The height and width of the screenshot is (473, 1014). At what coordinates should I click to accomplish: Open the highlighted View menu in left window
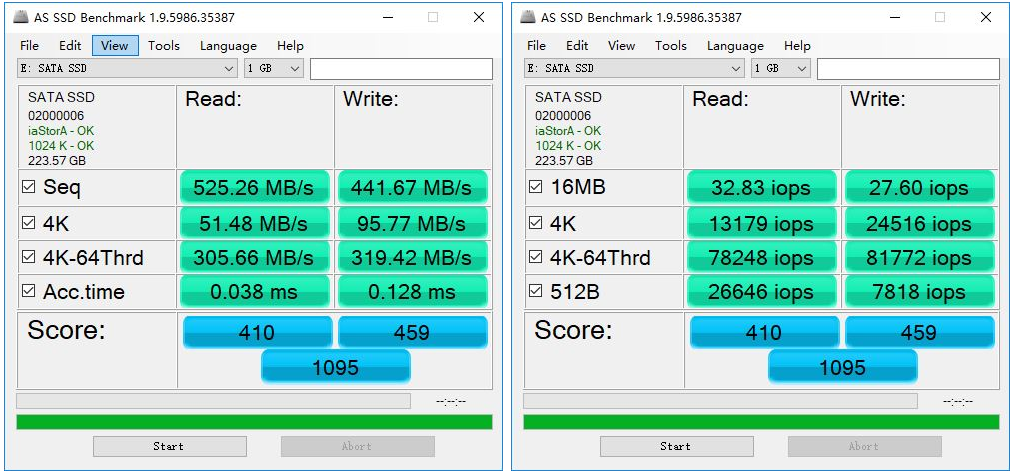[115, 46]
